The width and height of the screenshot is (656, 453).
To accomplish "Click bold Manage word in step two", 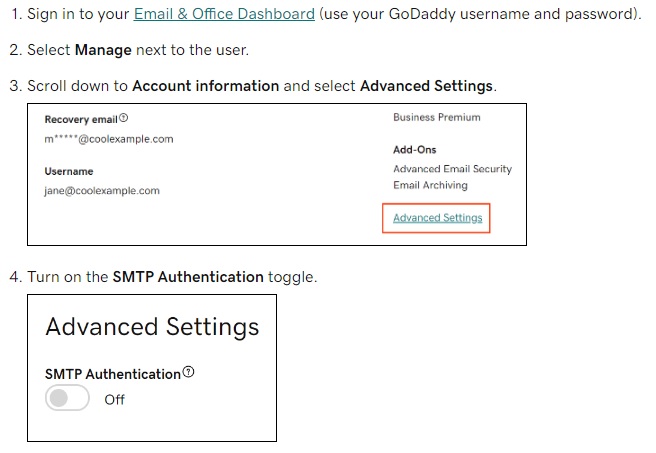I will point(103,50).
